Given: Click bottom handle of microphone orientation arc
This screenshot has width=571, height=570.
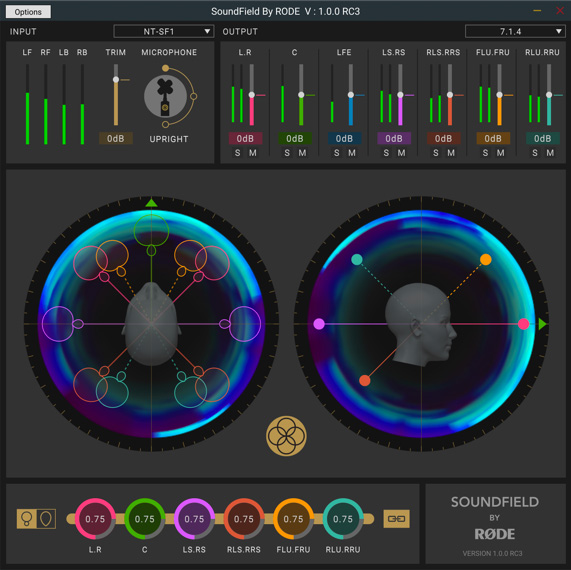Looking at the screenshot, I should (x=165, y=125).
